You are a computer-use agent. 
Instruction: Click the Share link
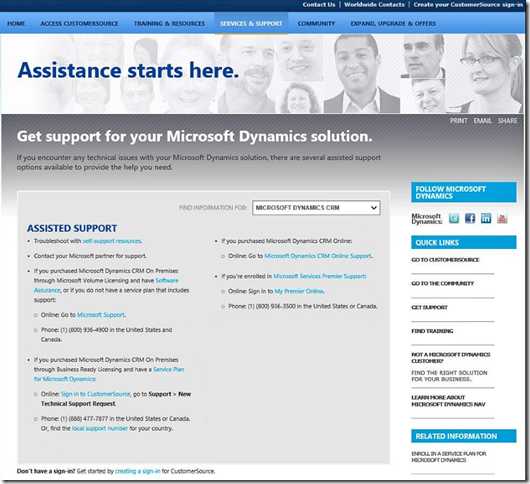tap(507, 121)
